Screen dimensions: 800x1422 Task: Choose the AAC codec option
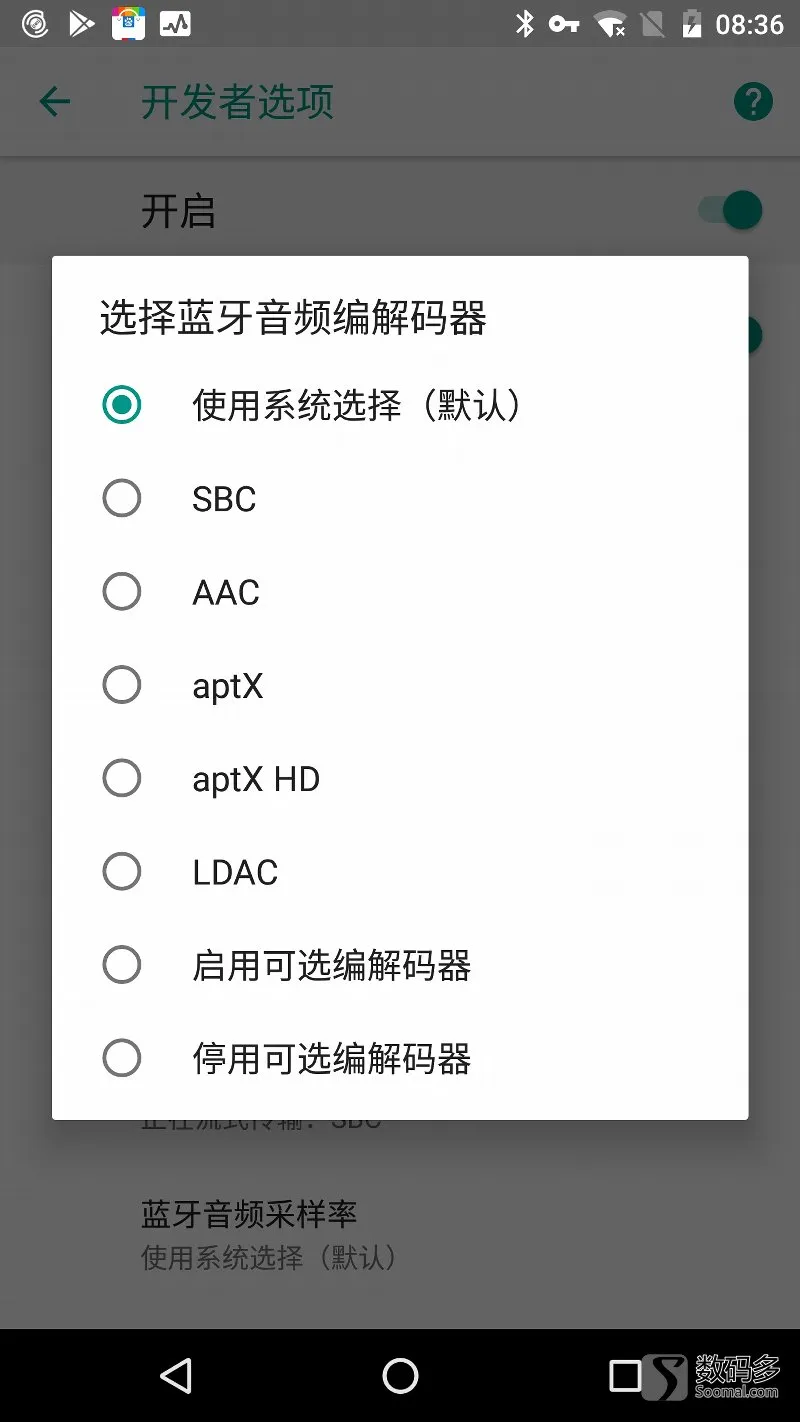pyautogui.click(x=400, y=592)
